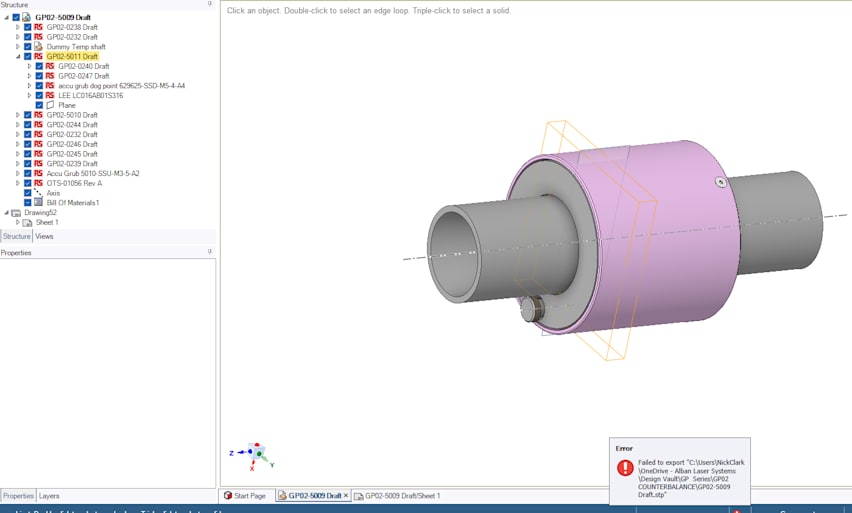The width and height of the screenshot is (852, 513).
Task: Toggle the Axis visibility checkbox
Action: (x=27, y=193)
